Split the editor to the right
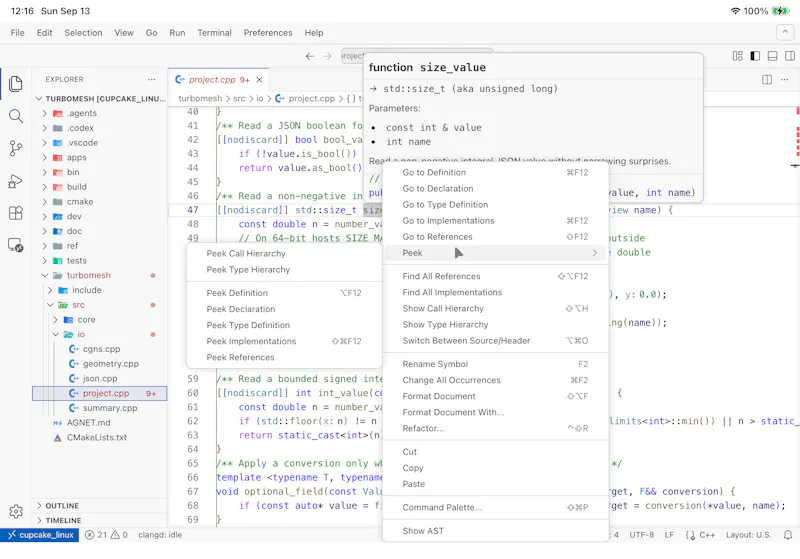Screen dimensions: 800x559 click(x=767, y=80)
